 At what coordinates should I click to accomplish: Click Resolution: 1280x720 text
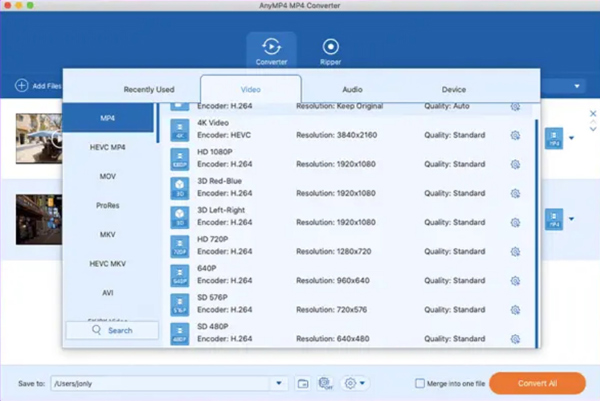point(334,251)
